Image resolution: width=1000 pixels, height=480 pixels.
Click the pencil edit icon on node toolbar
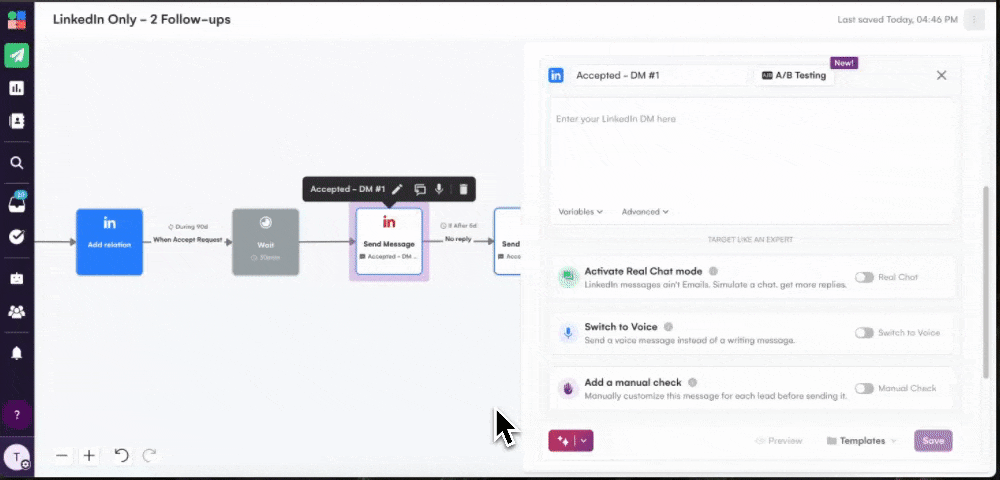397,189
